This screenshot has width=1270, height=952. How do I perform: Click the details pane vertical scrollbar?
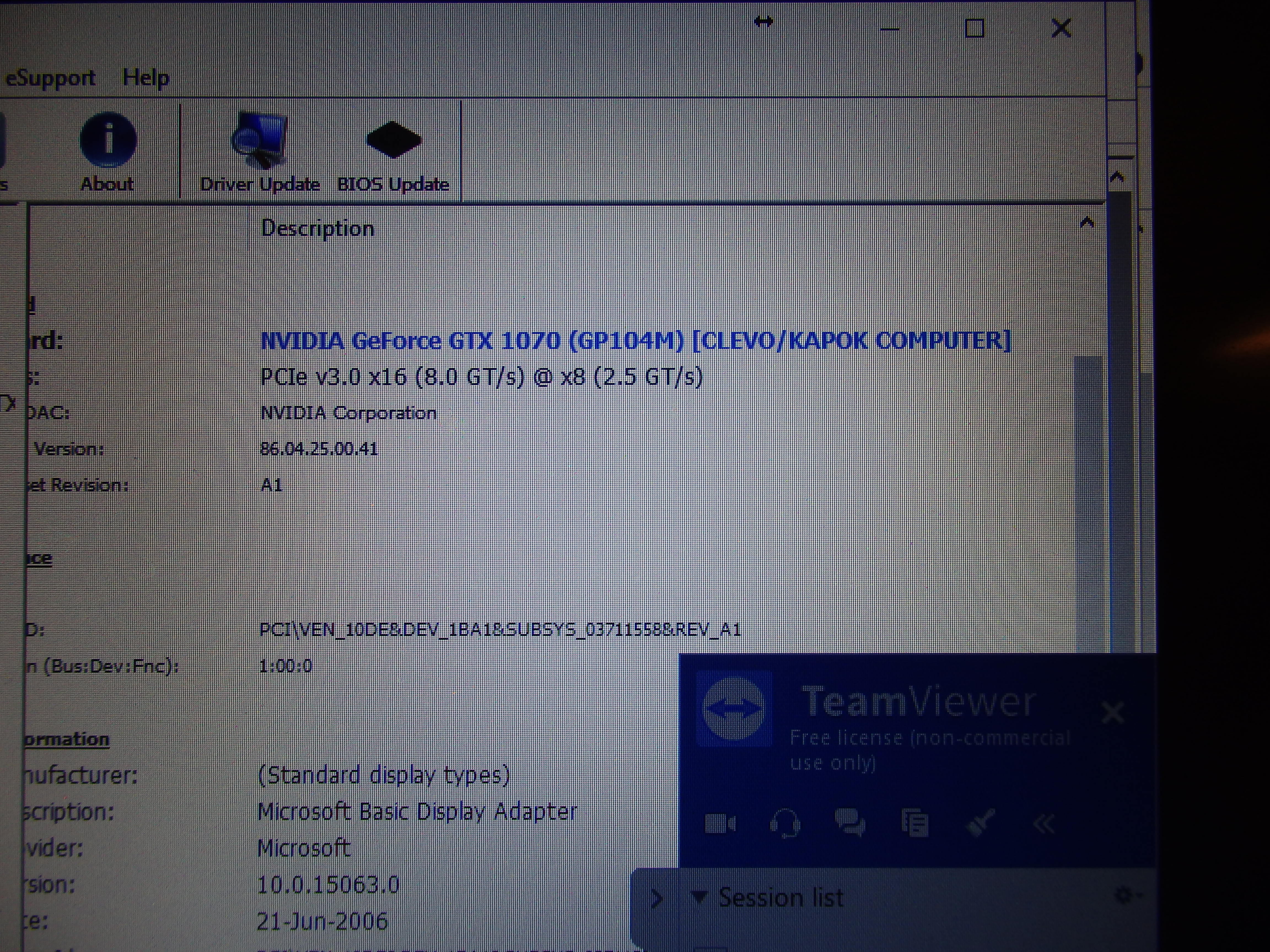(x=1088, y=505)
